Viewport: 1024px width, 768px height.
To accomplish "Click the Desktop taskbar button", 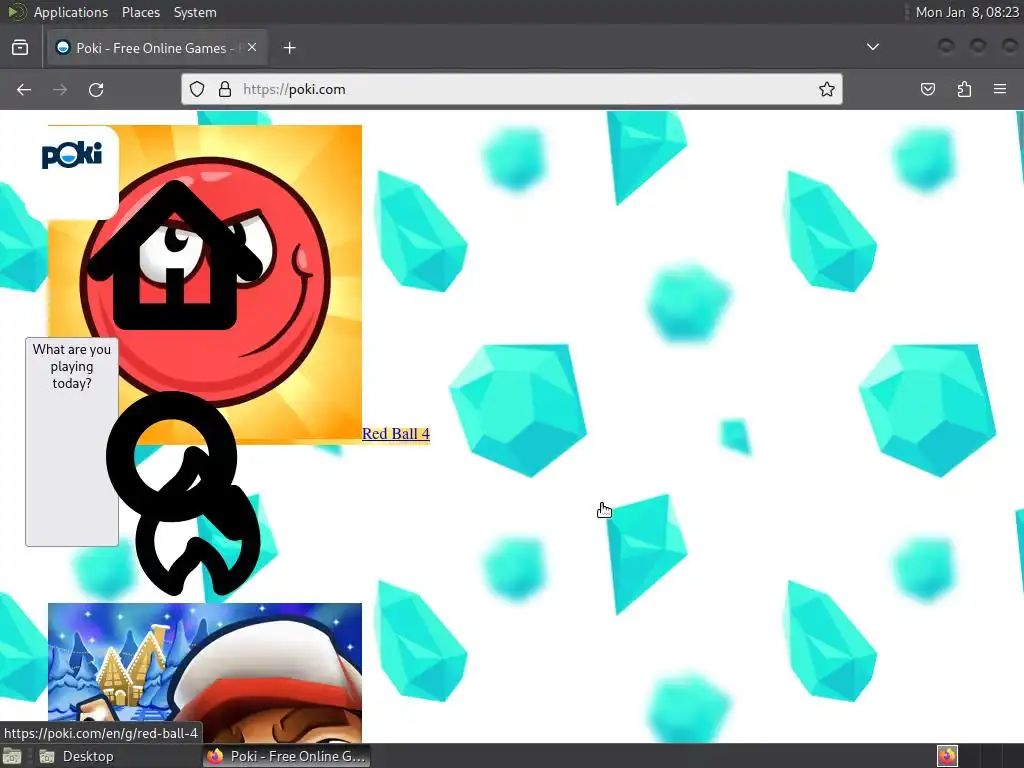I will pos(77,756).
